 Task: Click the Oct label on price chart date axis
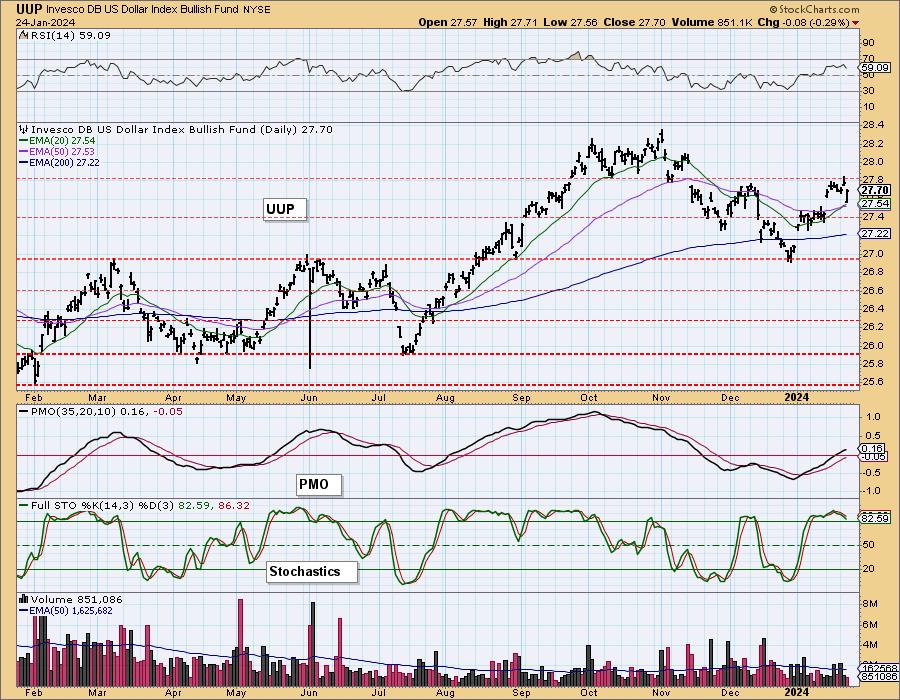pos(588,397)
